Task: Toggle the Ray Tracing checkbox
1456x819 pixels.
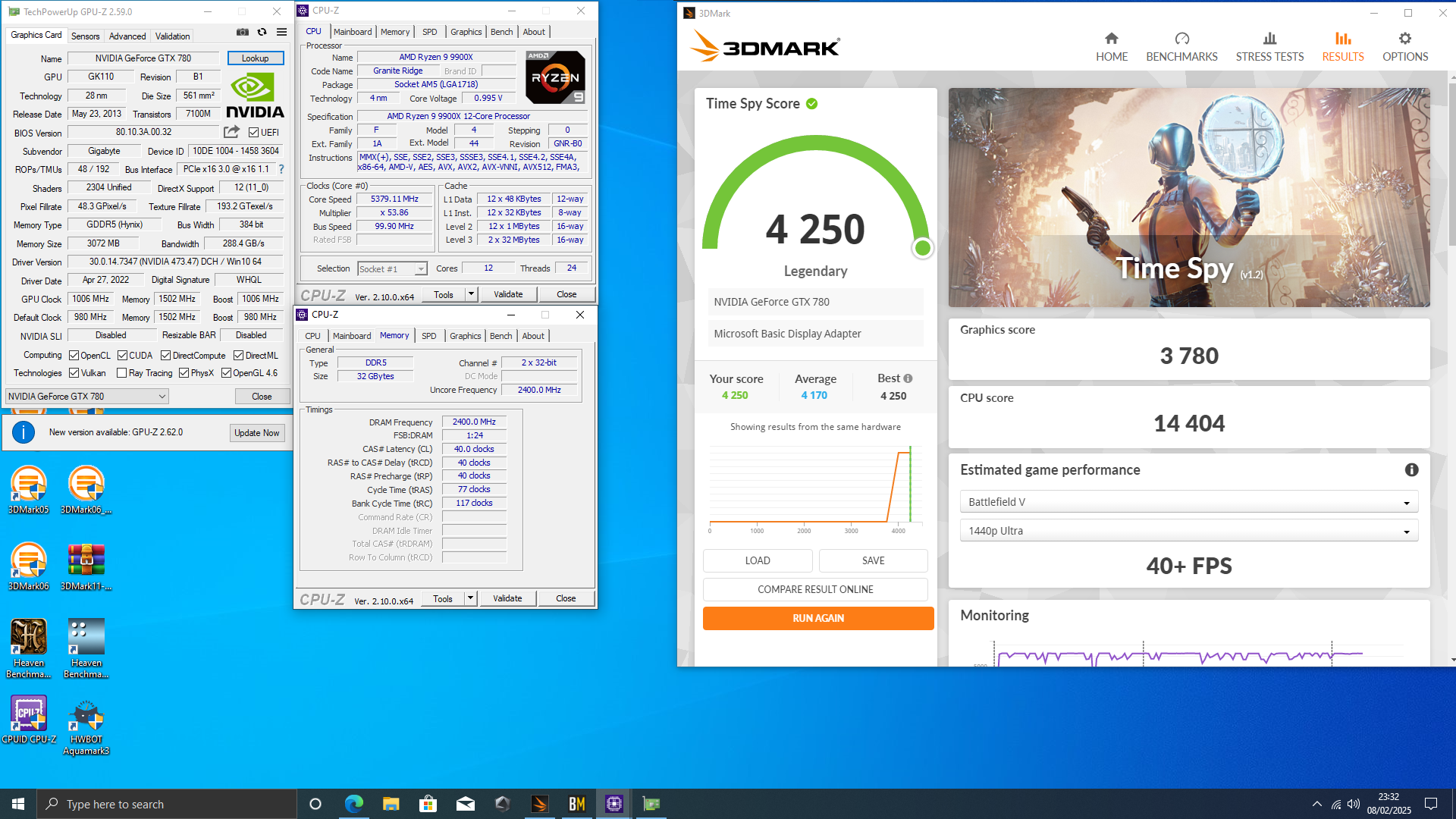Action: click(x=121, y=373)
